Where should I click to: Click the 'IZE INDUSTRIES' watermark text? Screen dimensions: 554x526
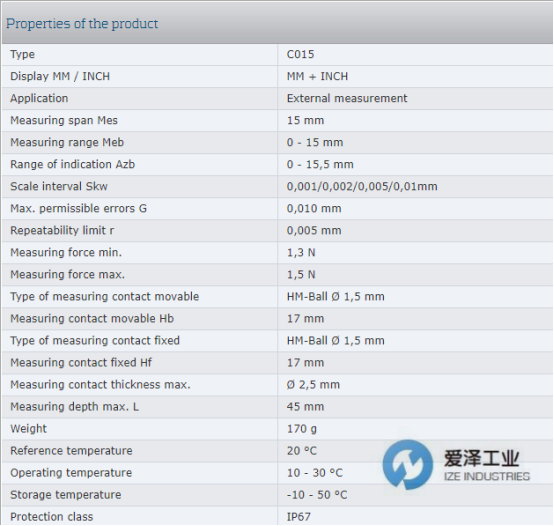pos(487,477)
